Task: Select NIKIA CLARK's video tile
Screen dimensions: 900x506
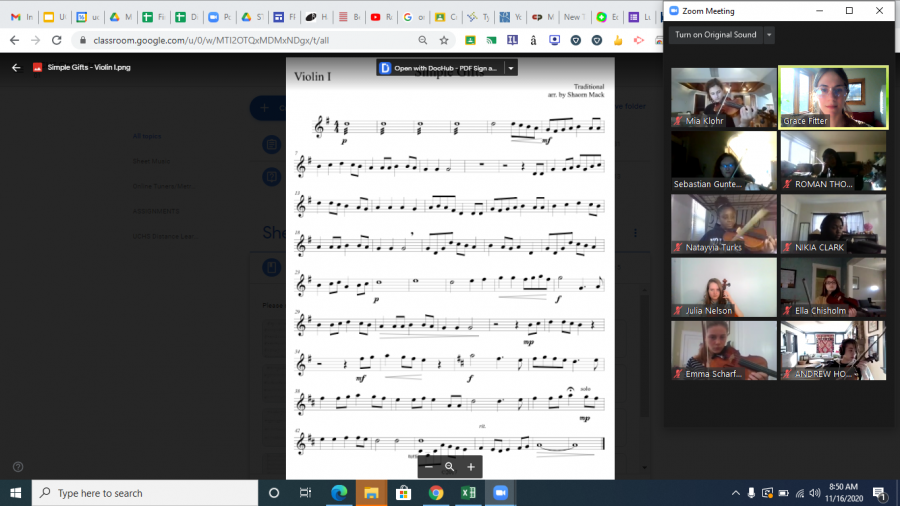Action: (x=833, y=224)
